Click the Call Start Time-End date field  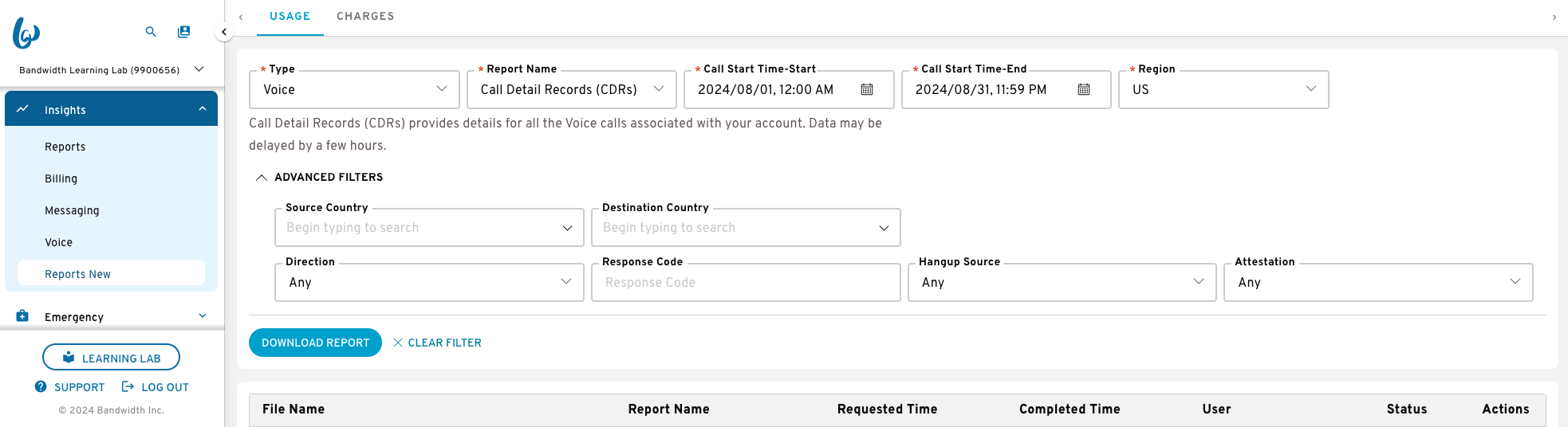tap(1006, 89)
